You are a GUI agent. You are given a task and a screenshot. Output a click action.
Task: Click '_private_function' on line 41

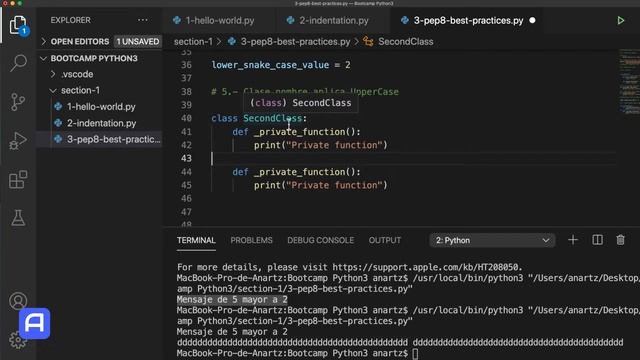point(300,132)
